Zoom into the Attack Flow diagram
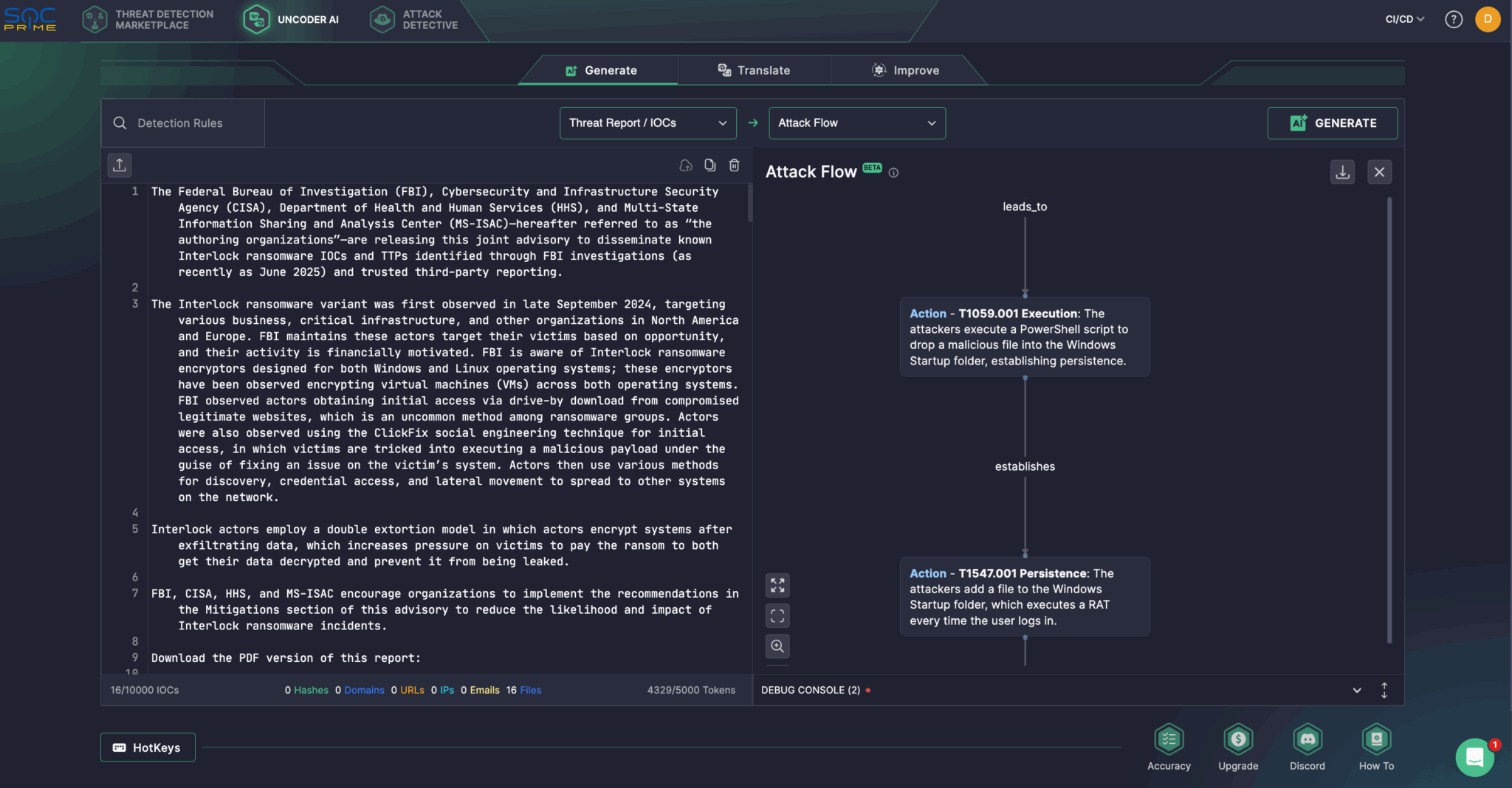The height and width of the screenshot is (788, 1512). 777,646
